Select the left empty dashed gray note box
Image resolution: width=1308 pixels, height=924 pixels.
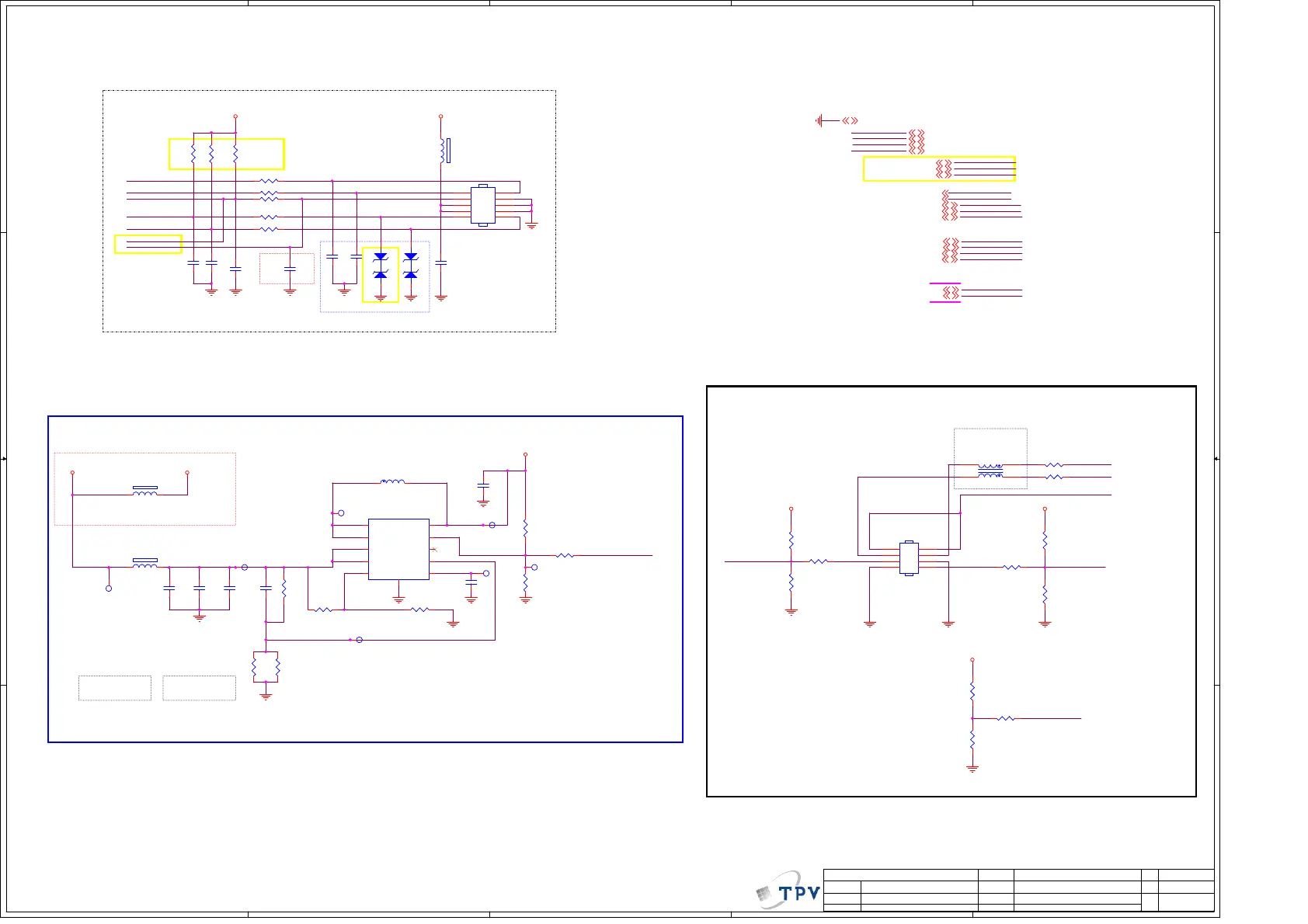pyautogui.click(x=115, y=688)
